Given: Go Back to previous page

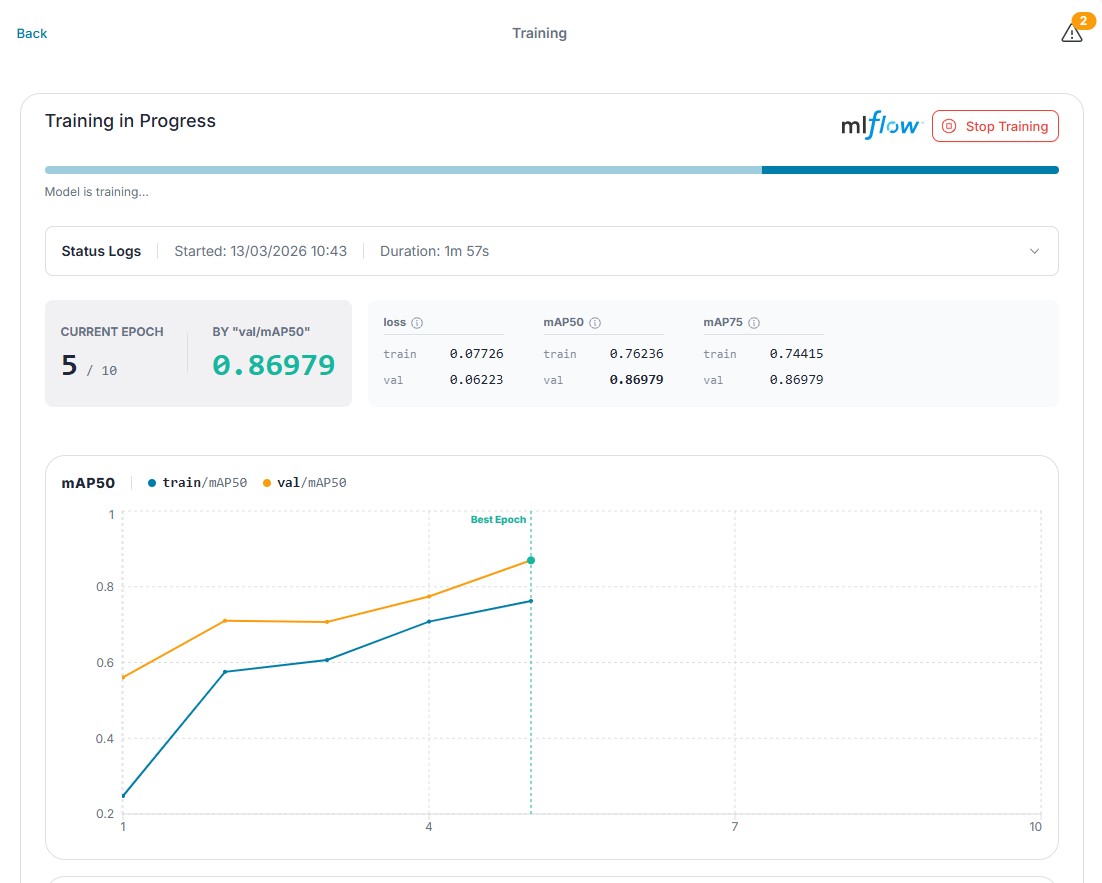Looking at the screenshot, I should tap(32, 33).
